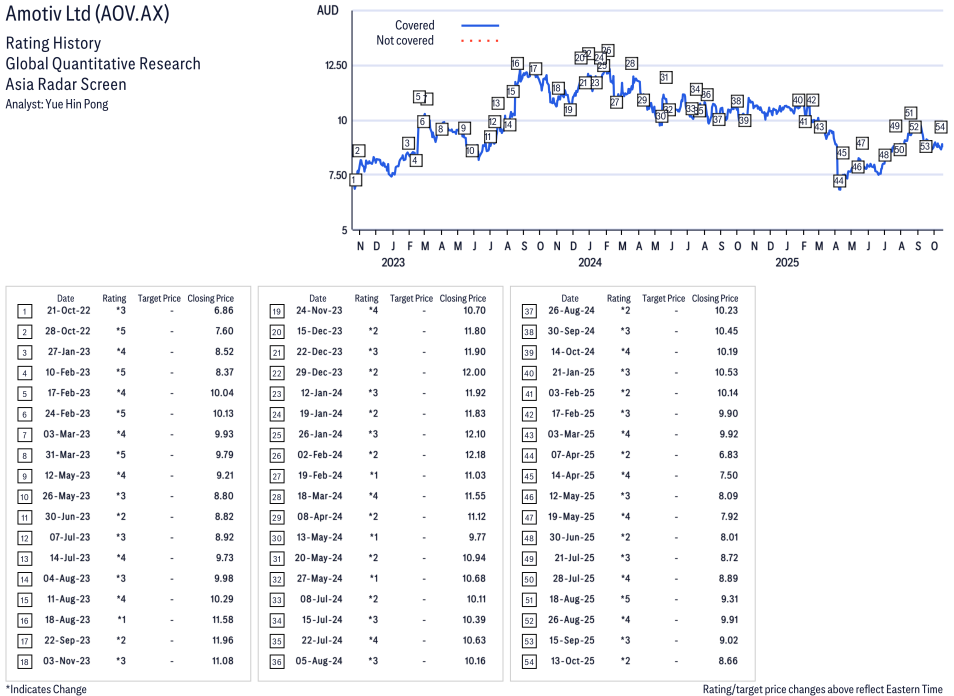Click chart marker 1 on the price chart

click(354, 180)
